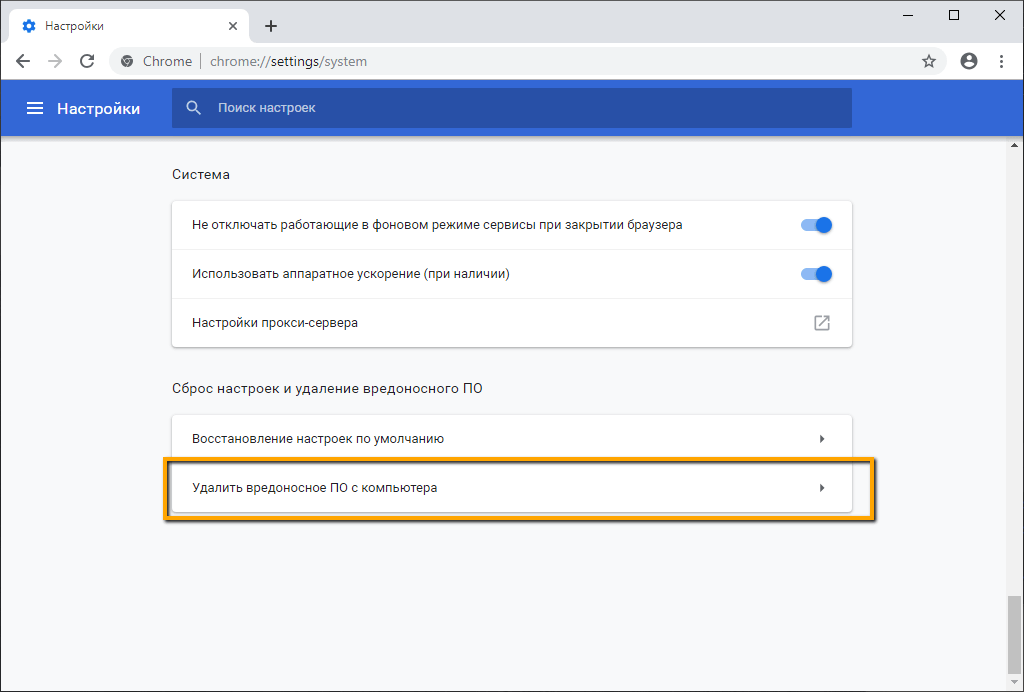Expand 'Восстановление настроек по умолчанию' arrow
This screenshot has height=692, width=1024.
coord(821,438)
